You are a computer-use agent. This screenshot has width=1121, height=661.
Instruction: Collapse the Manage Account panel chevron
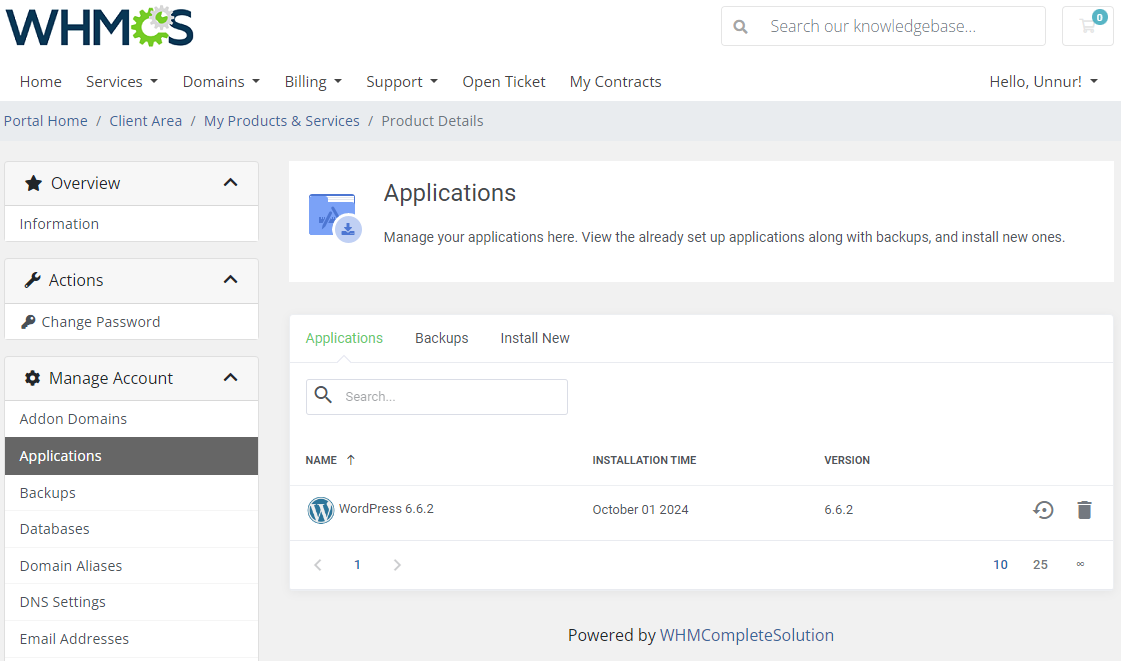(x=230, y=378)
